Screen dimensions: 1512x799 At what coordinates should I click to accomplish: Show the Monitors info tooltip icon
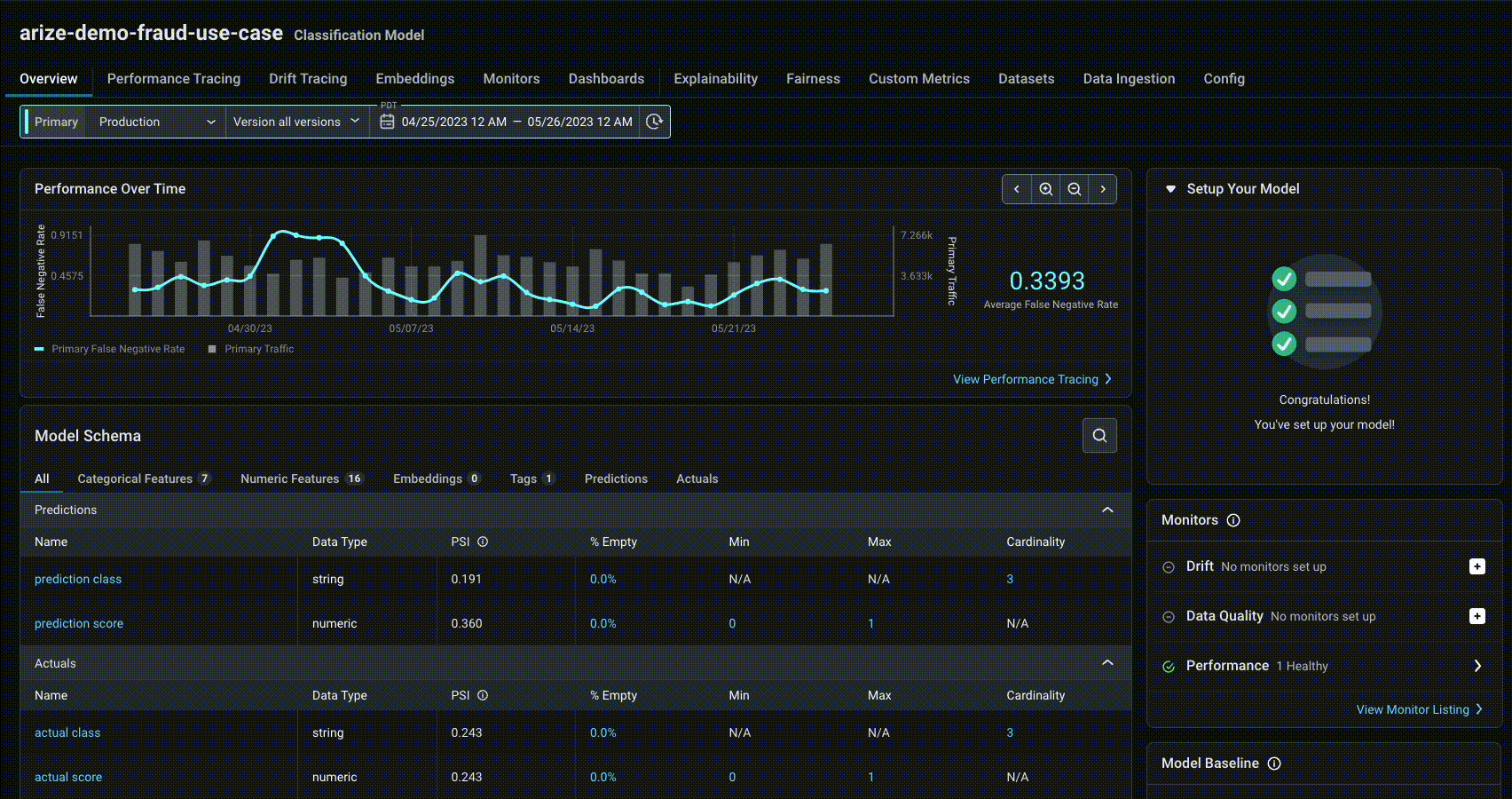point(1233,520)
